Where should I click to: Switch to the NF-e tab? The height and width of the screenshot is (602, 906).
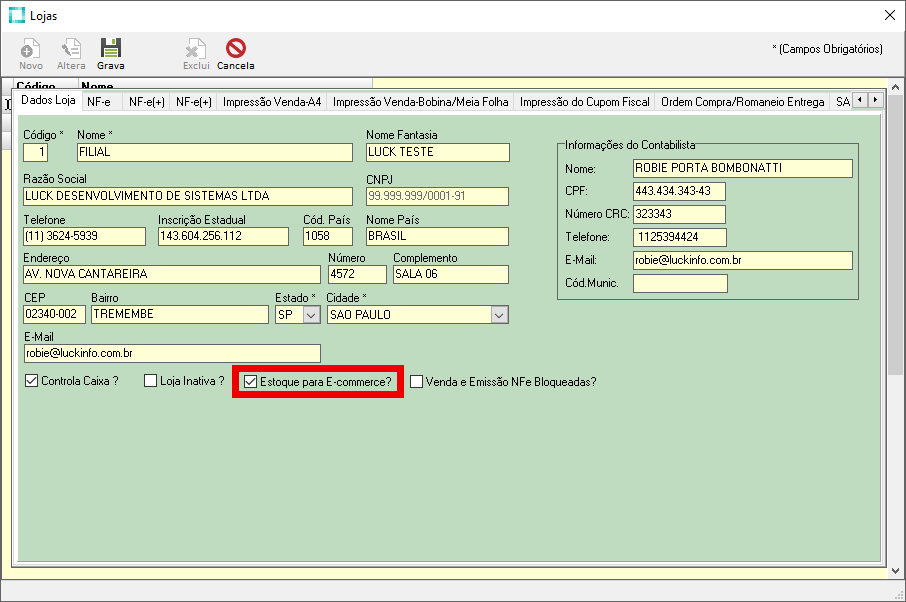pos(99,102)
